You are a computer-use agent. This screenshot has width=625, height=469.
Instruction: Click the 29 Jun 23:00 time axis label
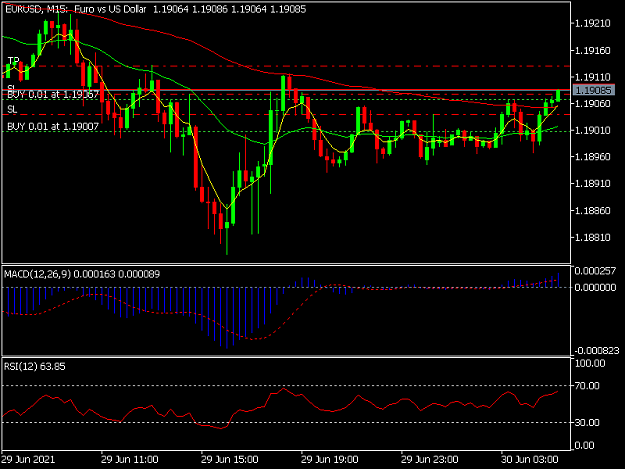tap(430, 459)
